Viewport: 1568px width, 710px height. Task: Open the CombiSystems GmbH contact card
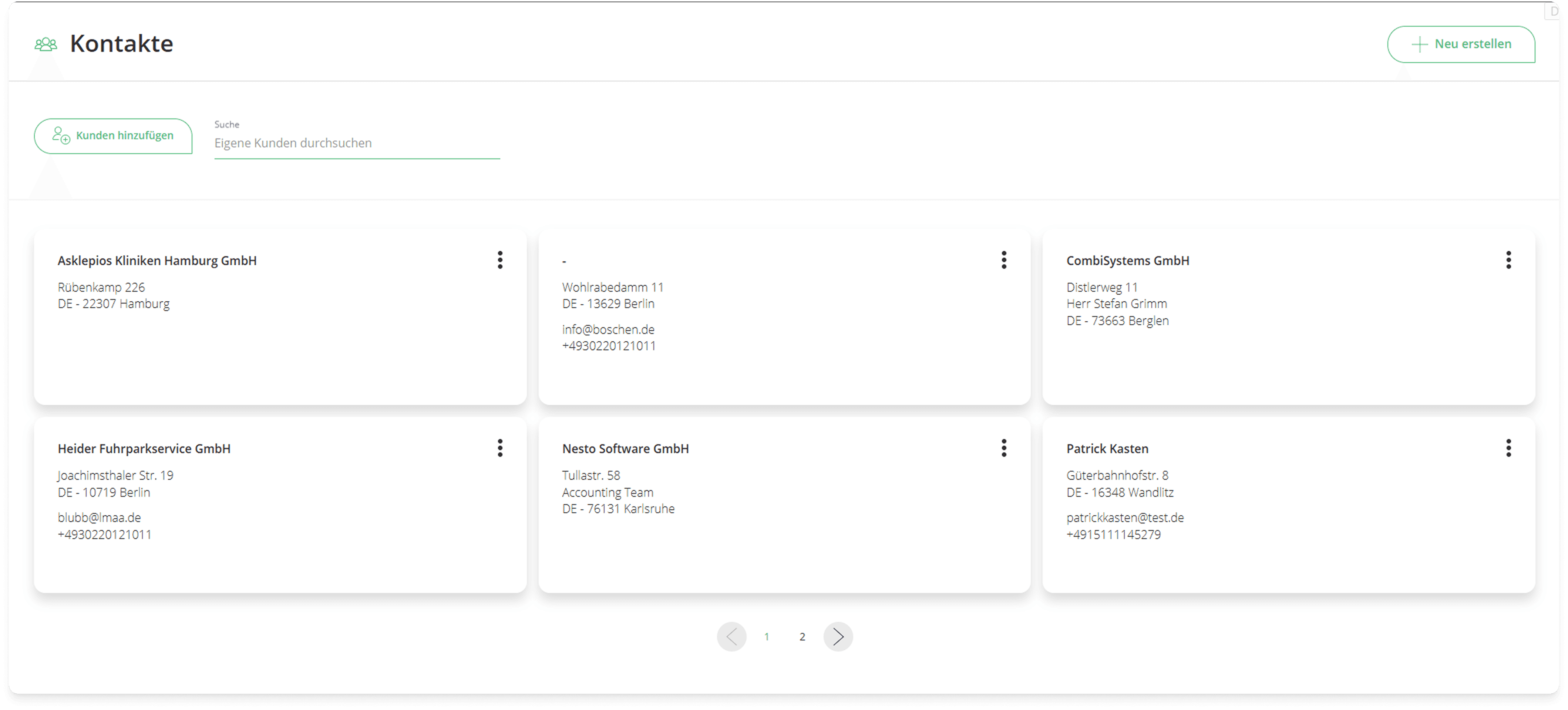click(x=1127, y=261)
